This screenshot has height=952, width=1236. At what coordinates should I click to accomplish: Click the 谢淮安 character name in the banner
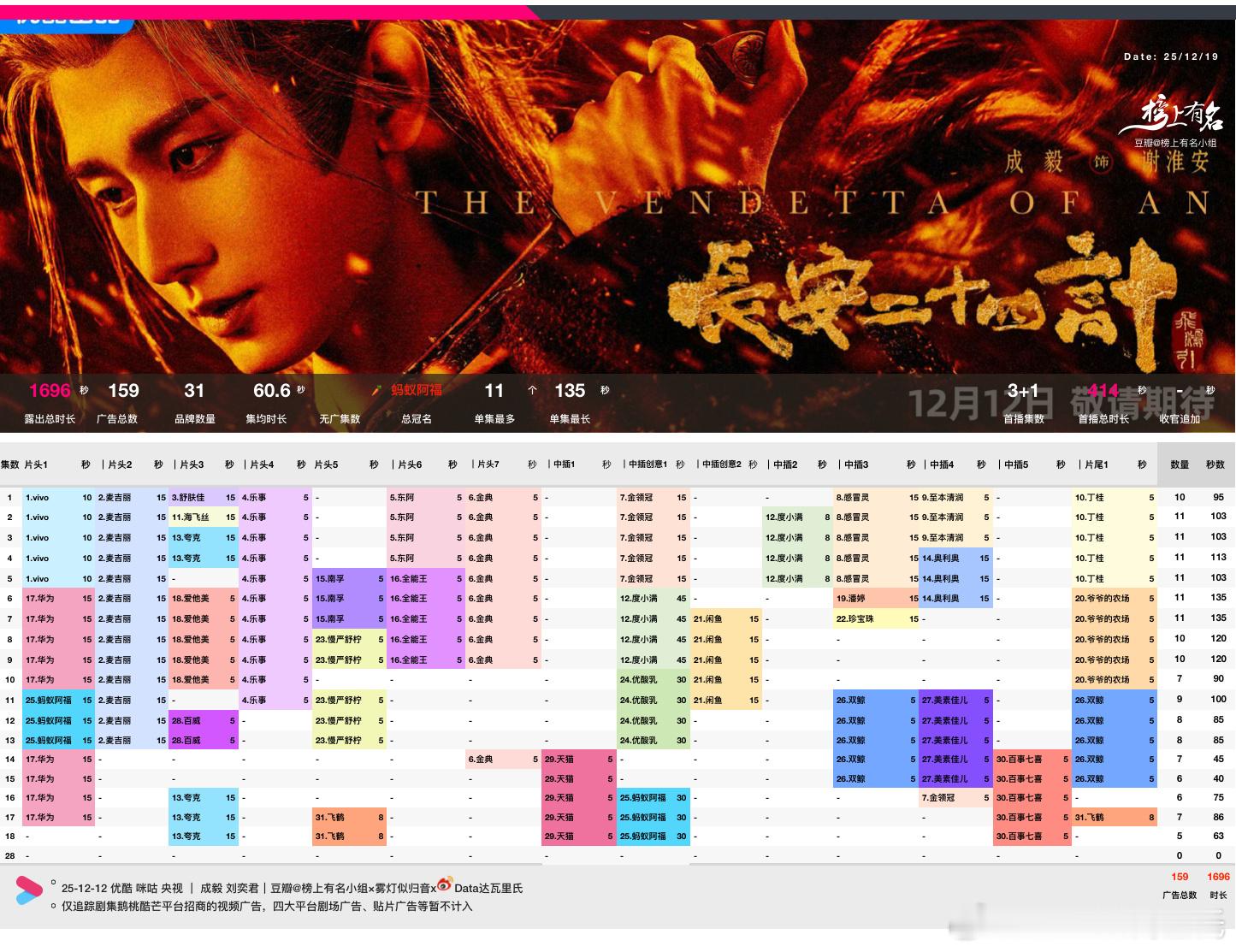pyautogui.click(x=1176, y=161)
